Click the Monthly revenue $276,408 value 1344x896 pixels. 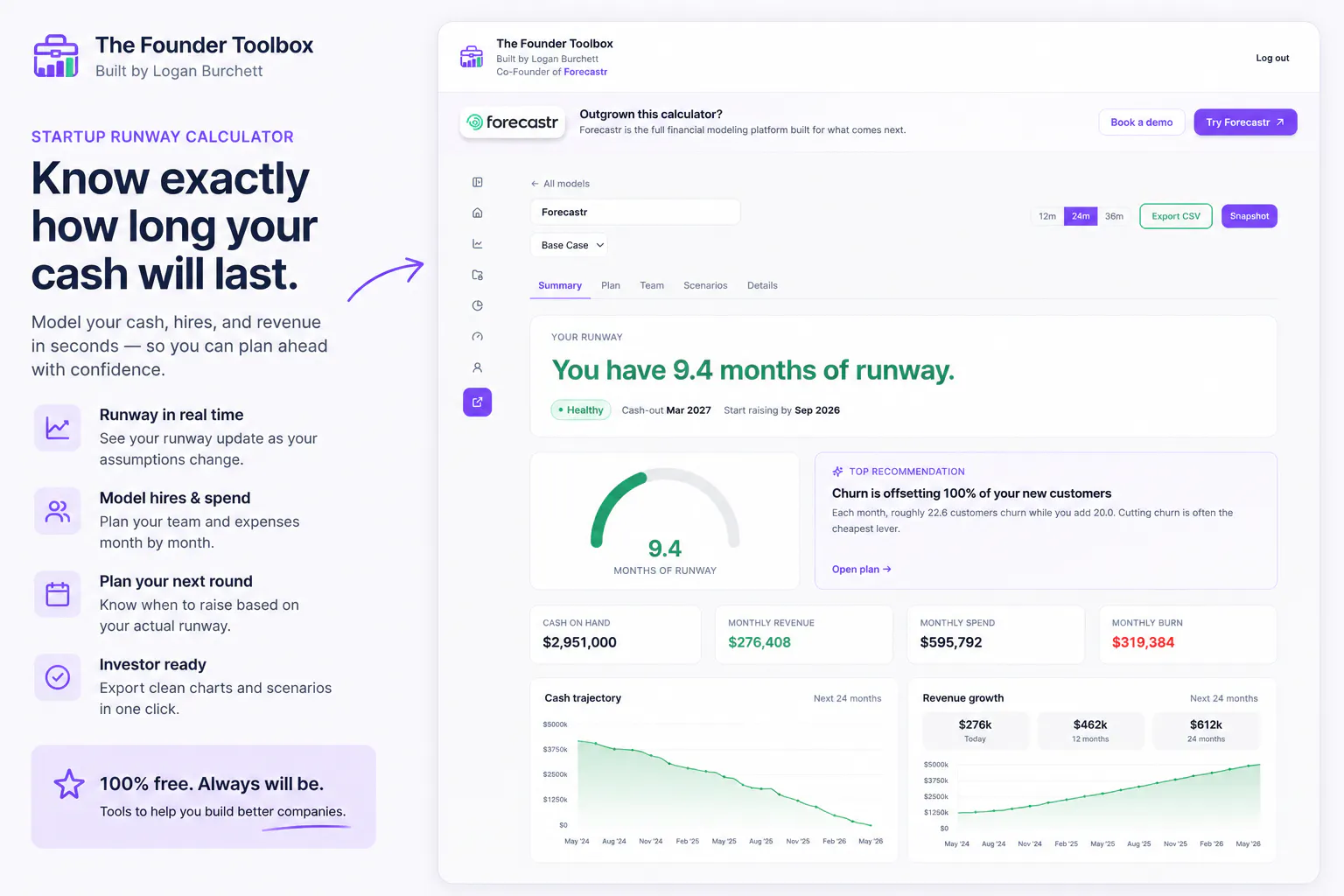click(x=759, y=642)
